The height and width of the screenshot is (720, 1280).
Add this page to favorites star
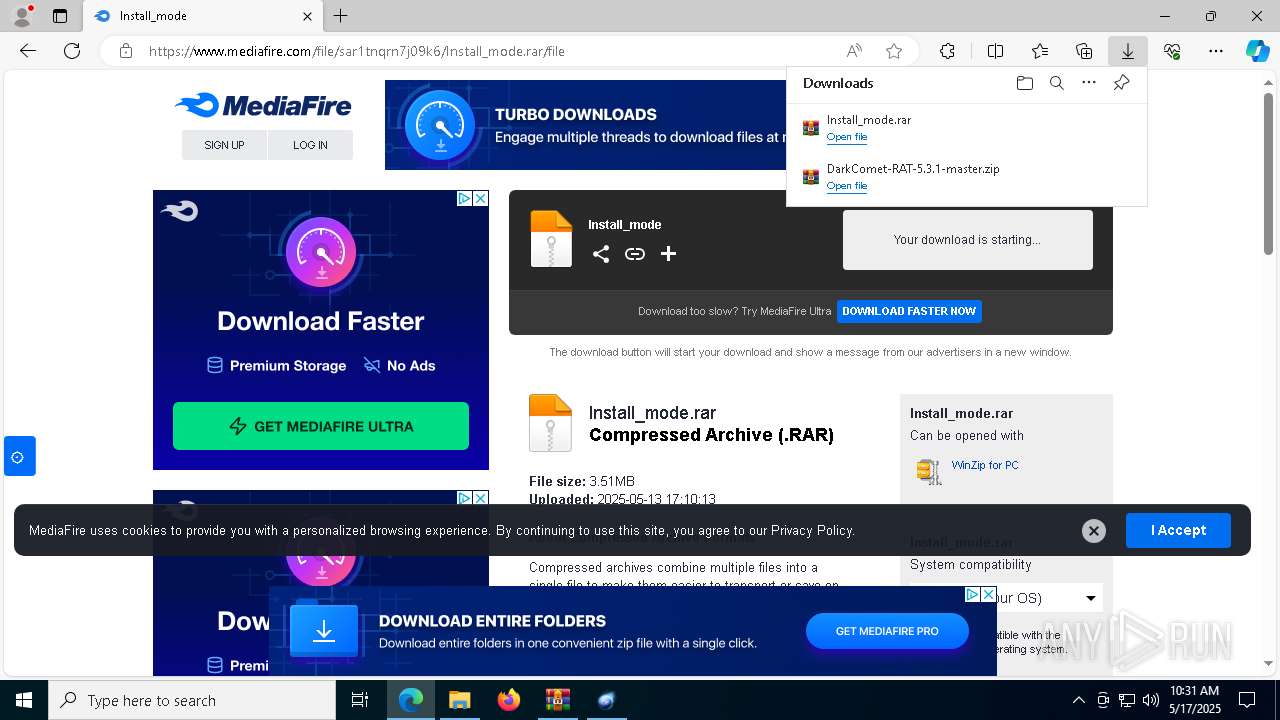tap(894, 51)
